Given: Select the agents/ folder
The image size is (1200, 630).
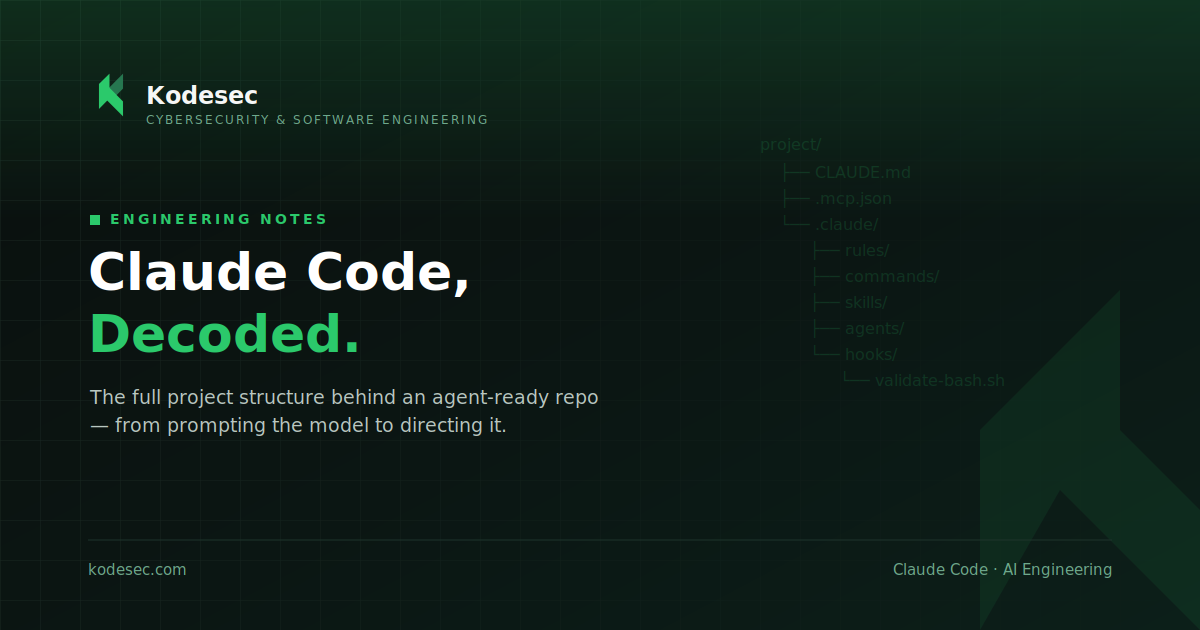Looking at the screenshot, I should click(874, 328).
